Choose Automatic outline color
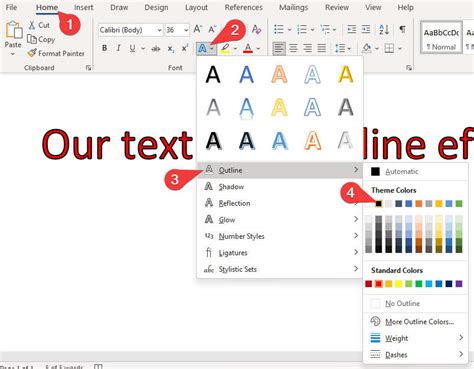This screenshot has width=474, height=369. click(x=415, y=171)
